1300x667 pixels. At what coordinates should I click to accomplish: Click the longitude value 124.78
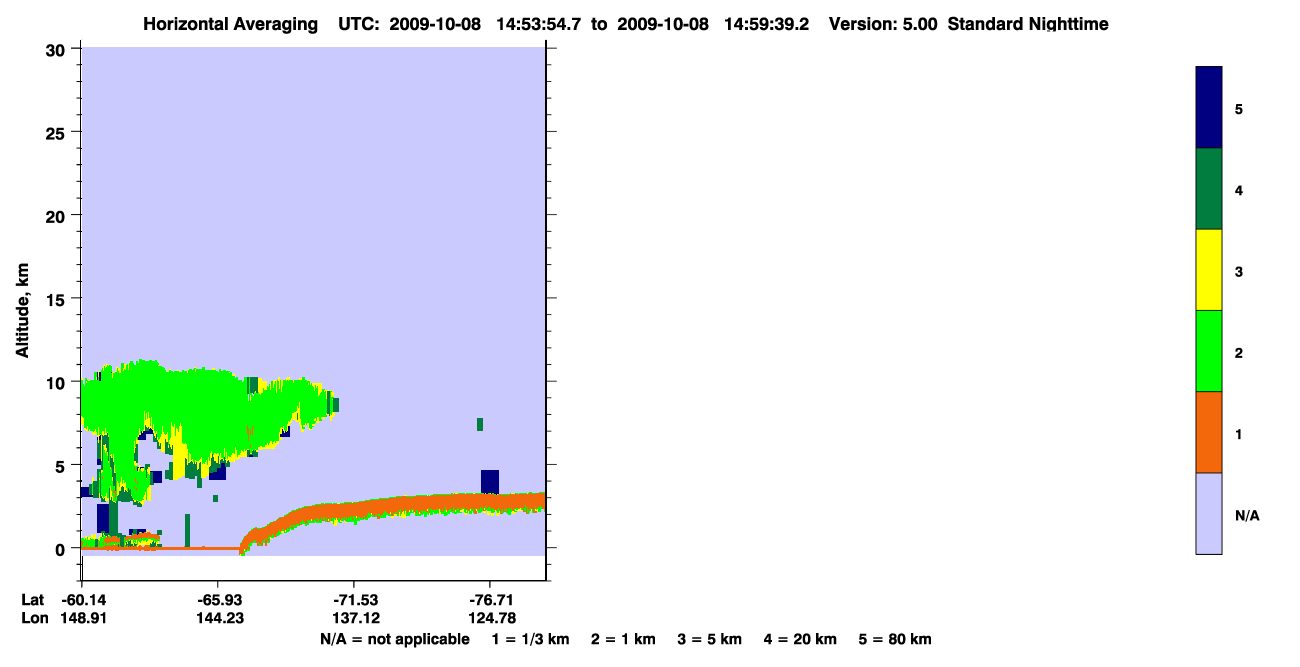(490, 618)
